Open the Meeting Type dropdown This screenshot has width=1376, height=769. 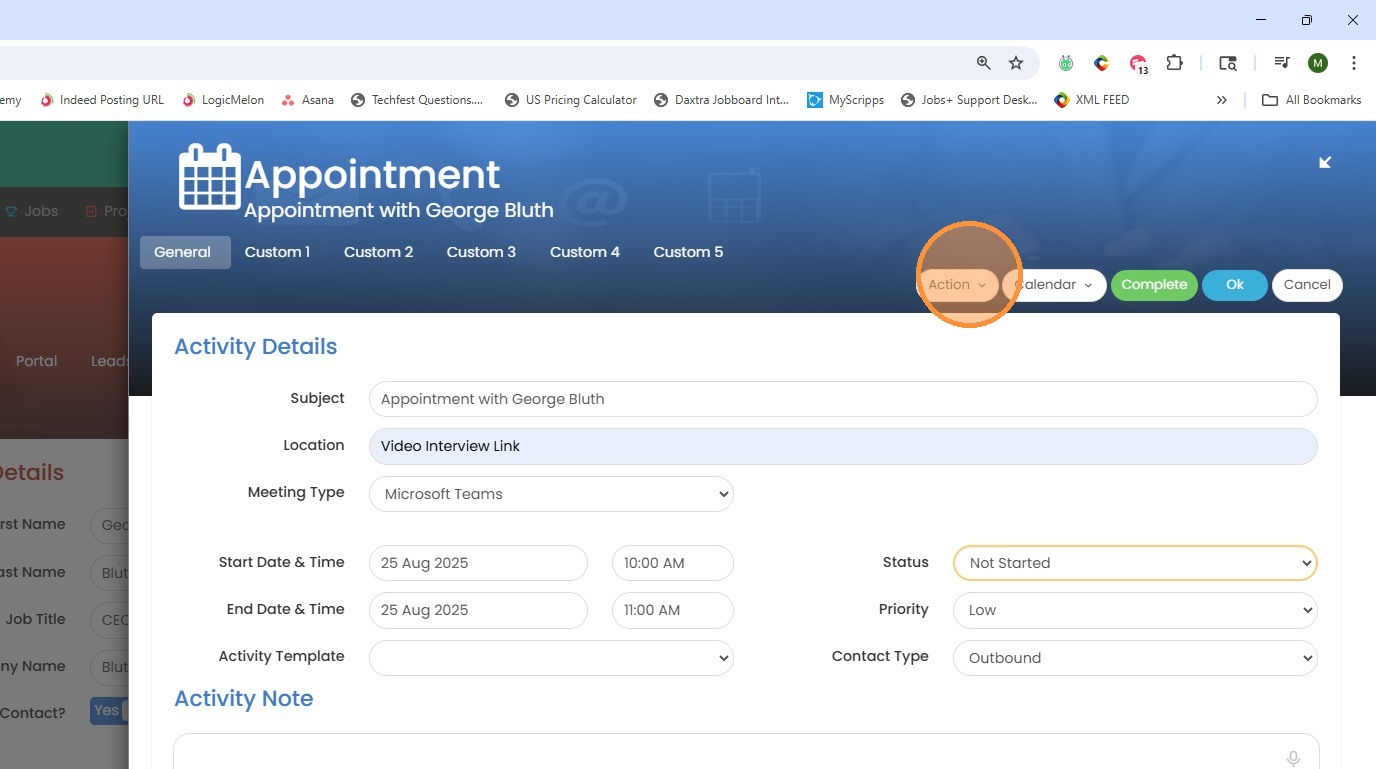pos(551,494)
